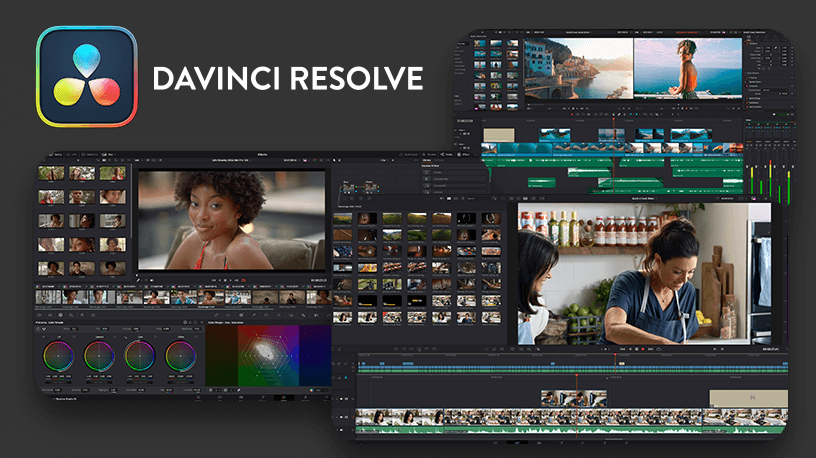Select the highlighted Color Wheels palette icon
The width and height of the screenshot is (816, 458).
[60, 315]
